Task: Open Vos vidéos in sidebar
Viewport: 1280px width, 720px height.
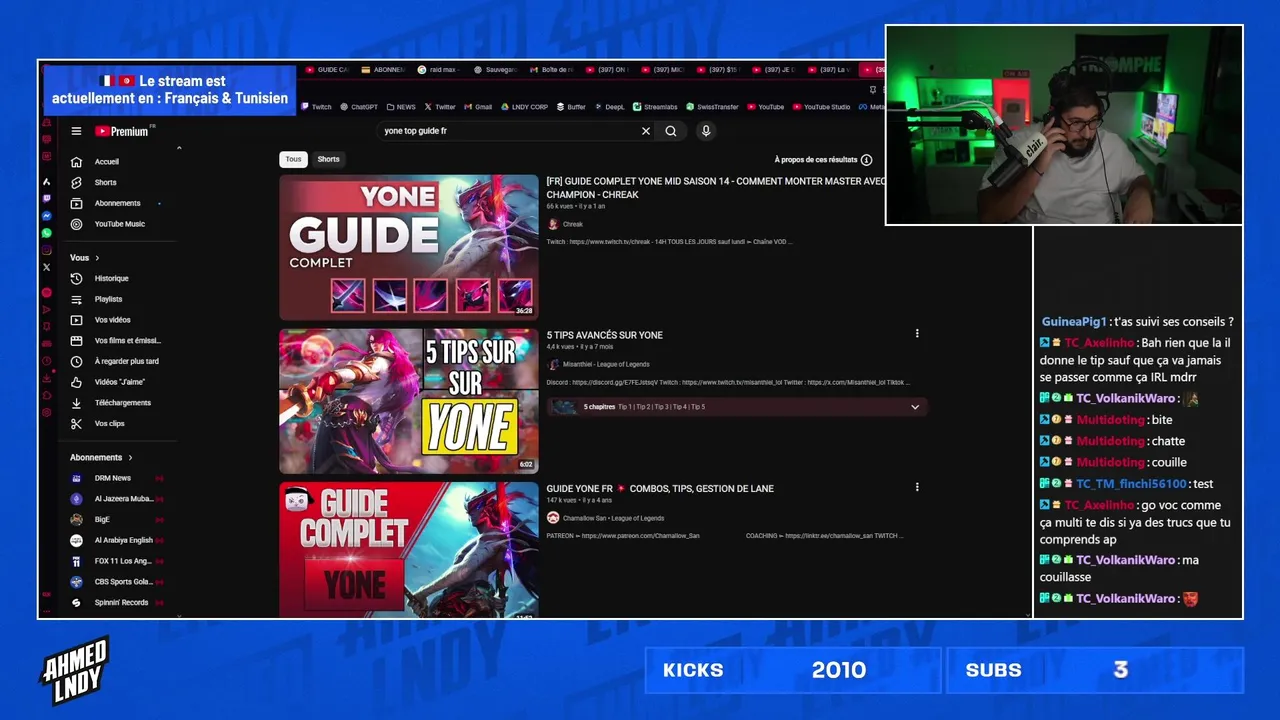Action: pos(103,320)
